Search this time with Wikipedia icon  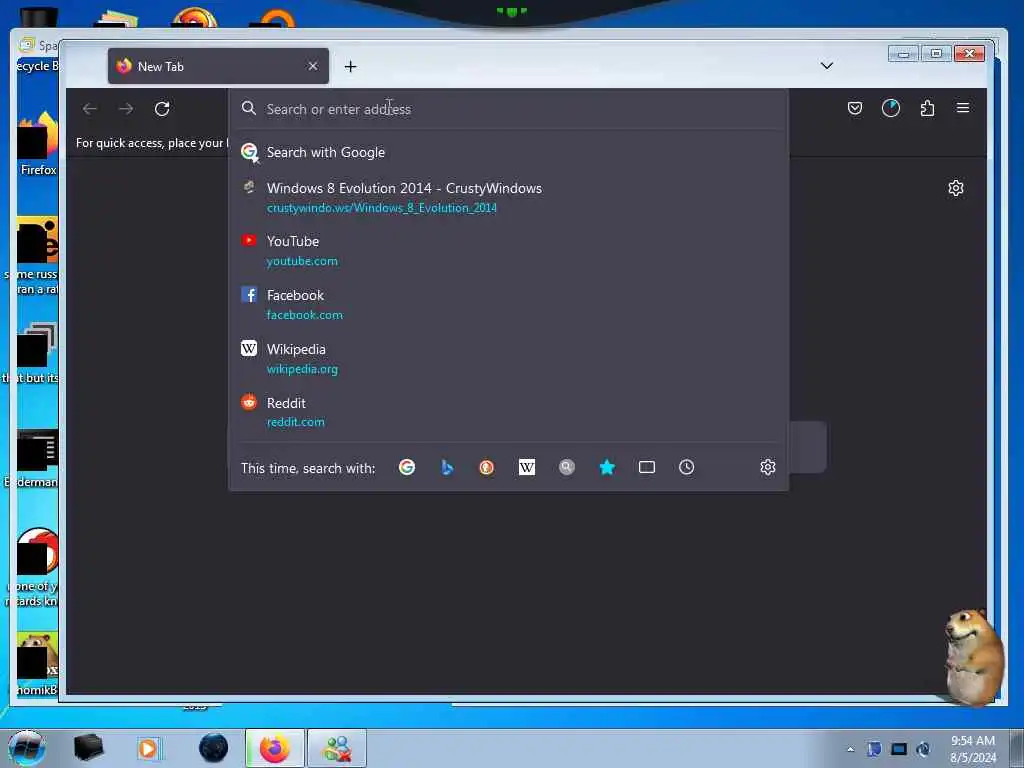[526, 467]
